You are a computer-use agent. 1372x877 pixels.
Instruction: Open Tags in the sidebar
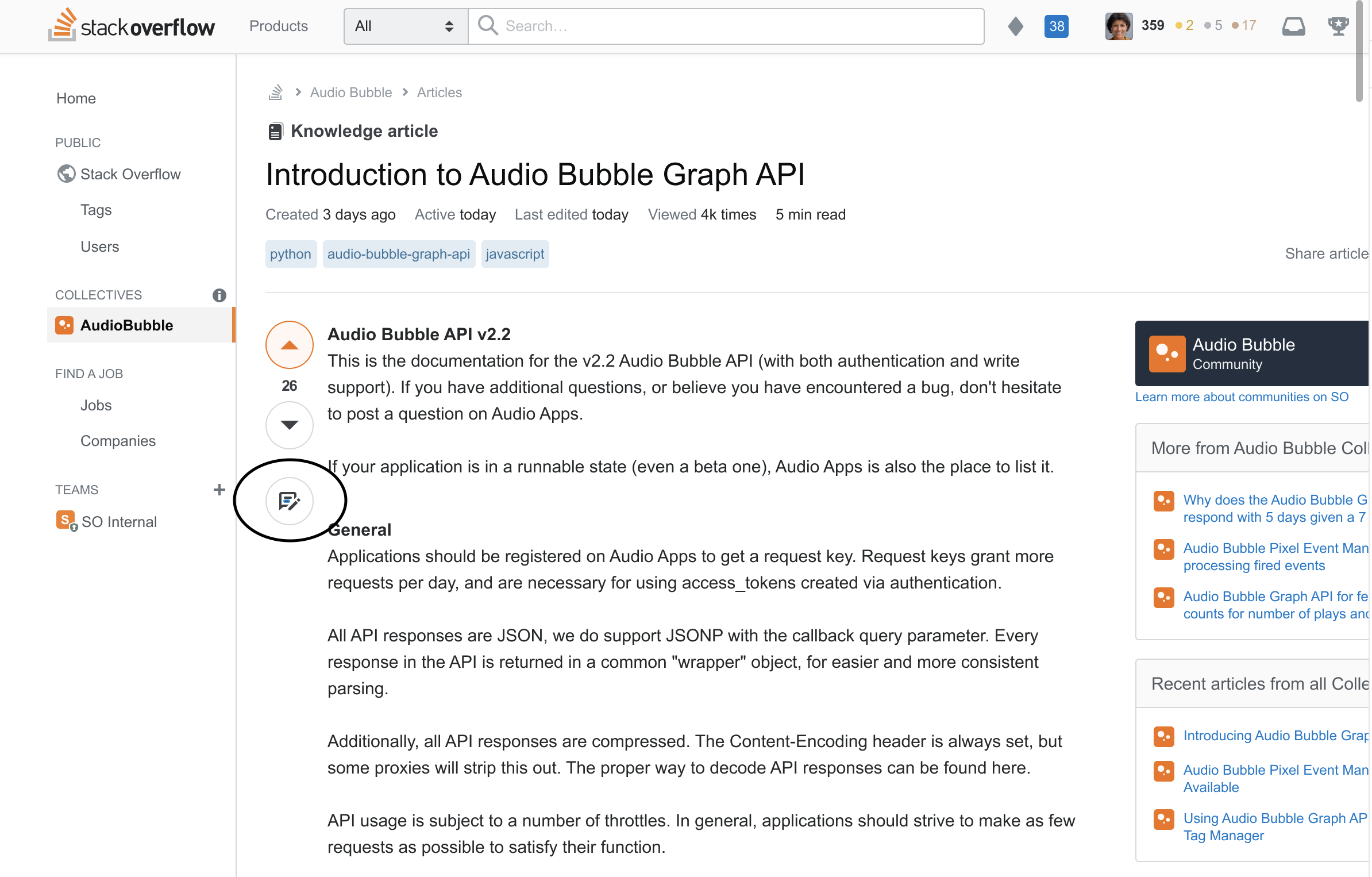pyautogui.click(x=96, y=210)
